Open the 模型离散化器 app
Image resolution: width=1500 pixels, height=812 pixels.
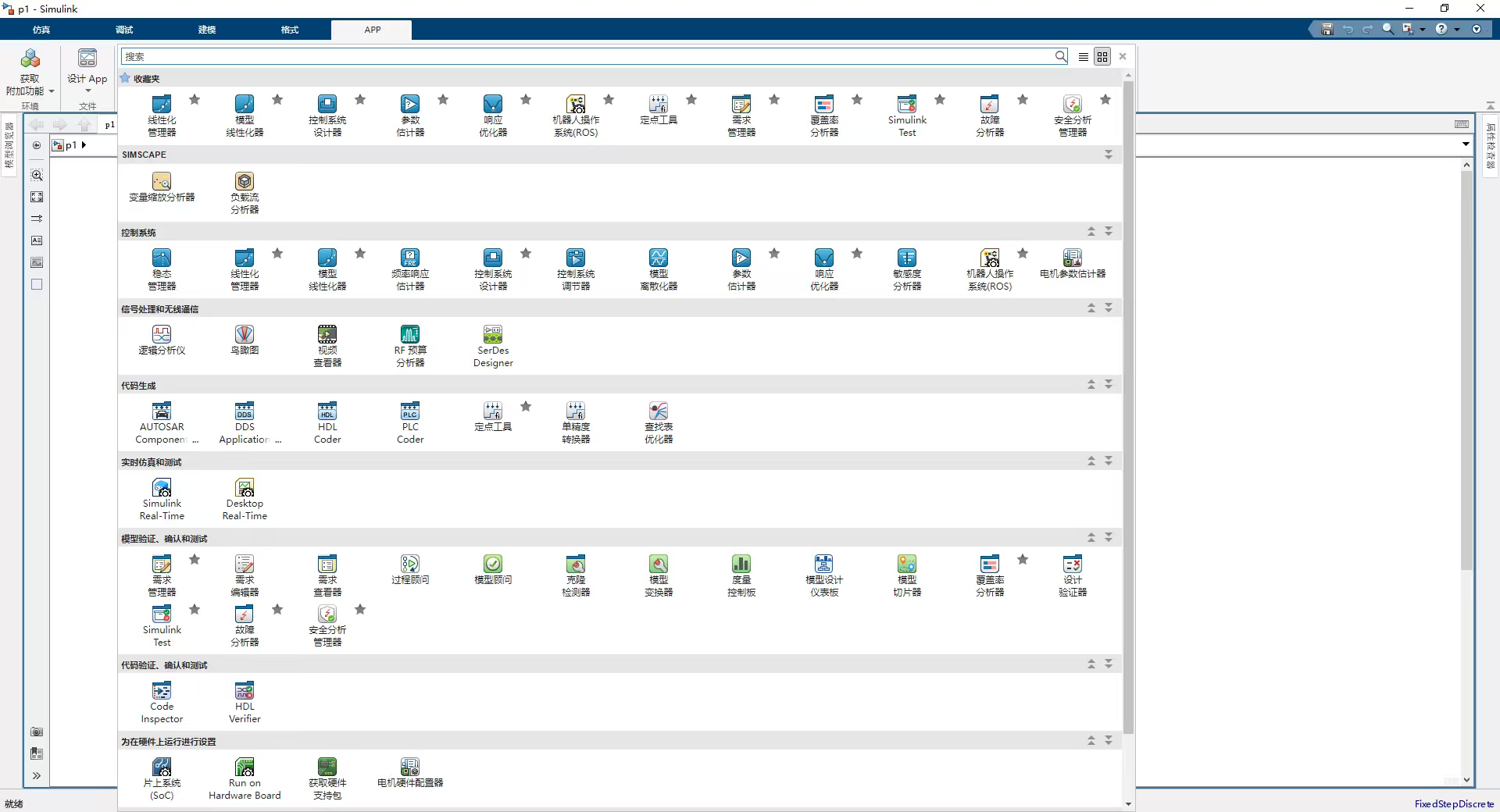[x=659, y=270]
